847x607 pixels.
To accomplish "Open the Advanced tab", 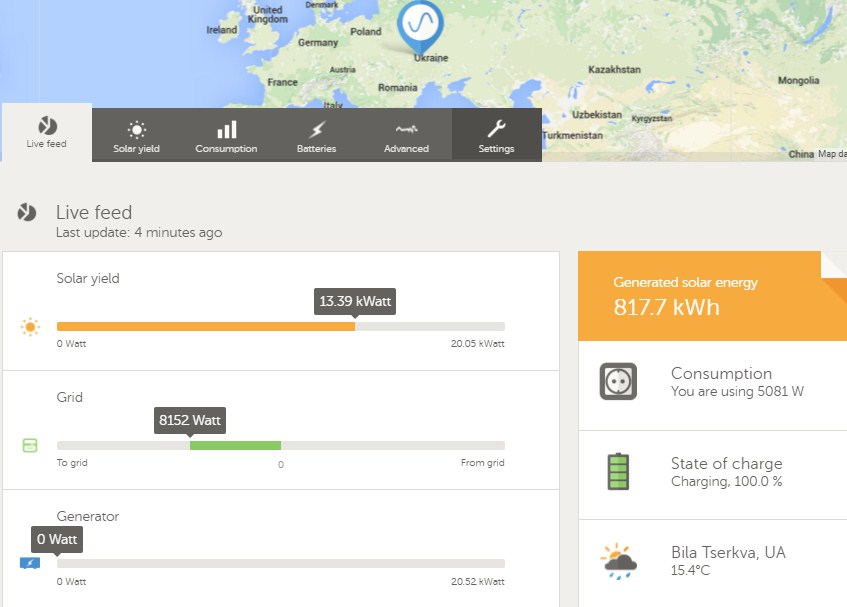I will (x=406, y=136).
